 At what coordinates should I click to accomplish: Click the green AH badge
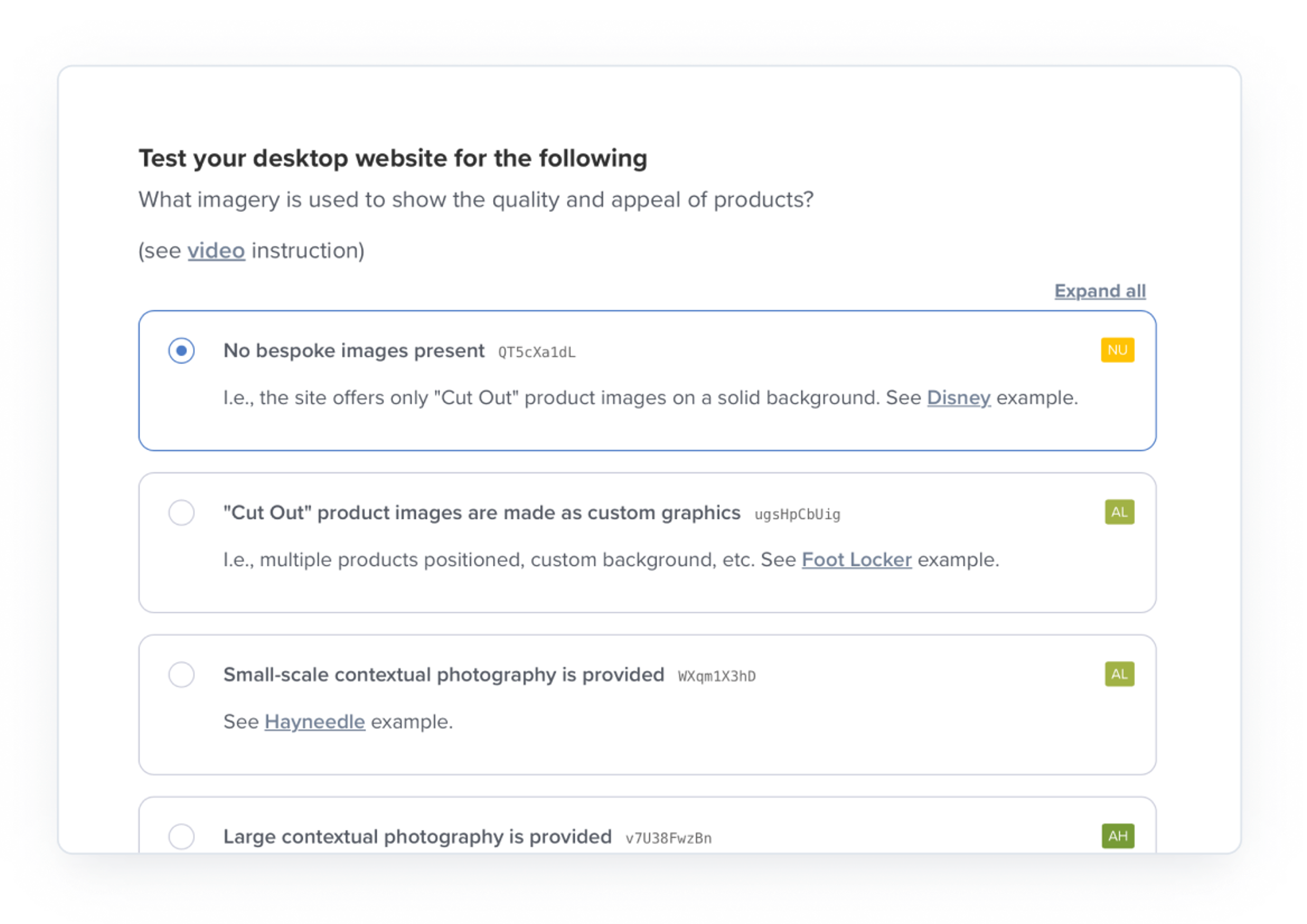pos(1117,836)
